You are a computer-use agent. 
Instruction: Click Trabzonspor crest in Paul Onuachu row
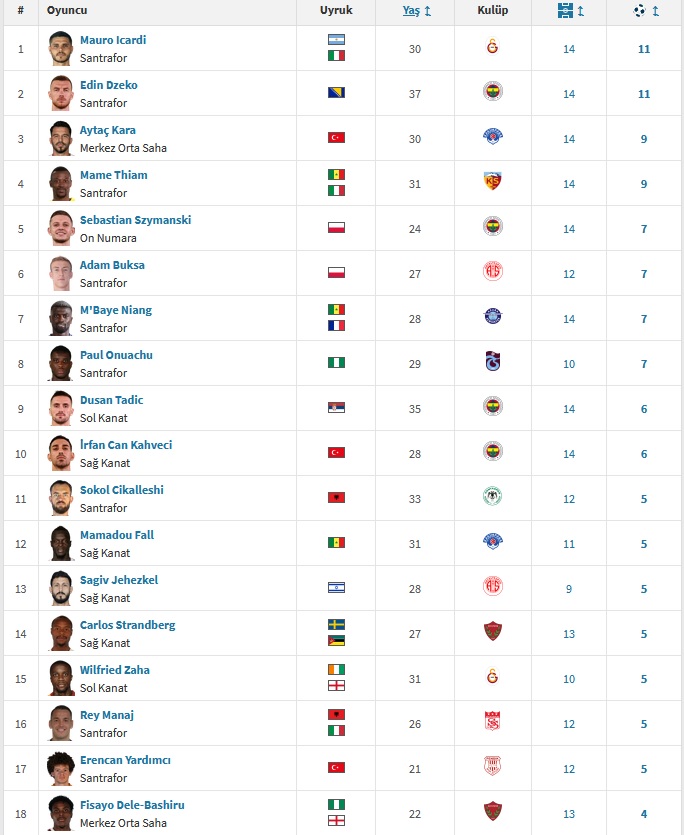click(493, 362)
